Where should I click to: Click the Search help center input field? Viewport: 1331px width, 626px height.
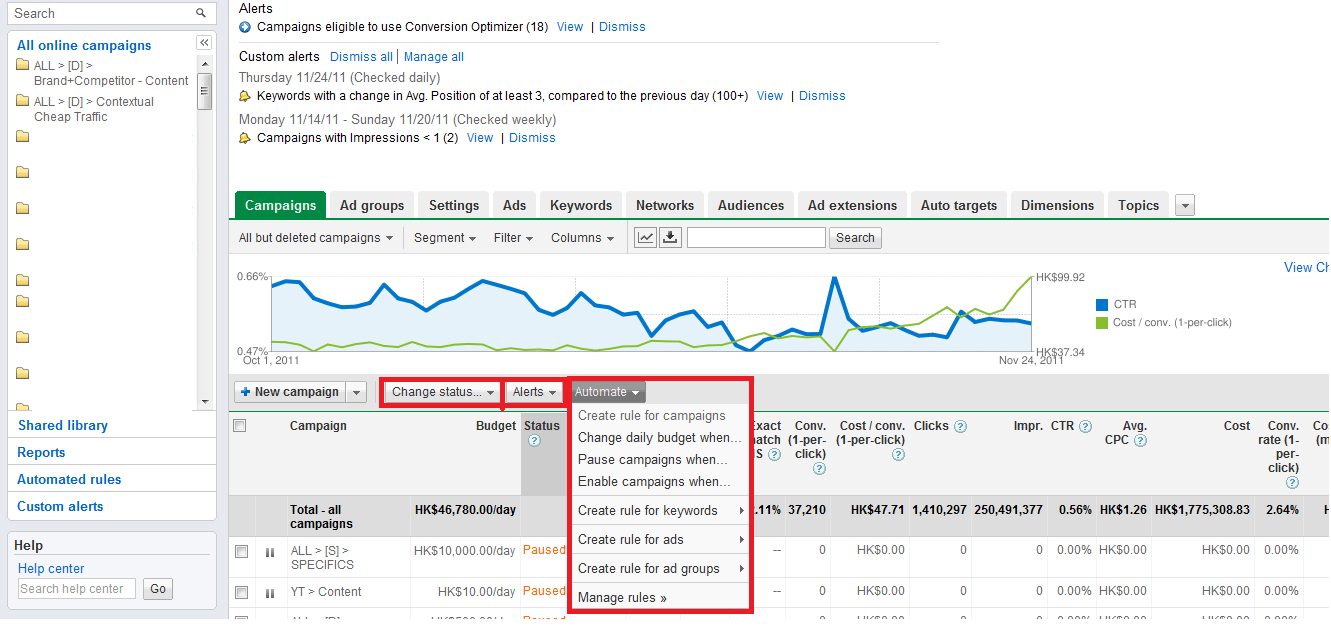[77, 589]
